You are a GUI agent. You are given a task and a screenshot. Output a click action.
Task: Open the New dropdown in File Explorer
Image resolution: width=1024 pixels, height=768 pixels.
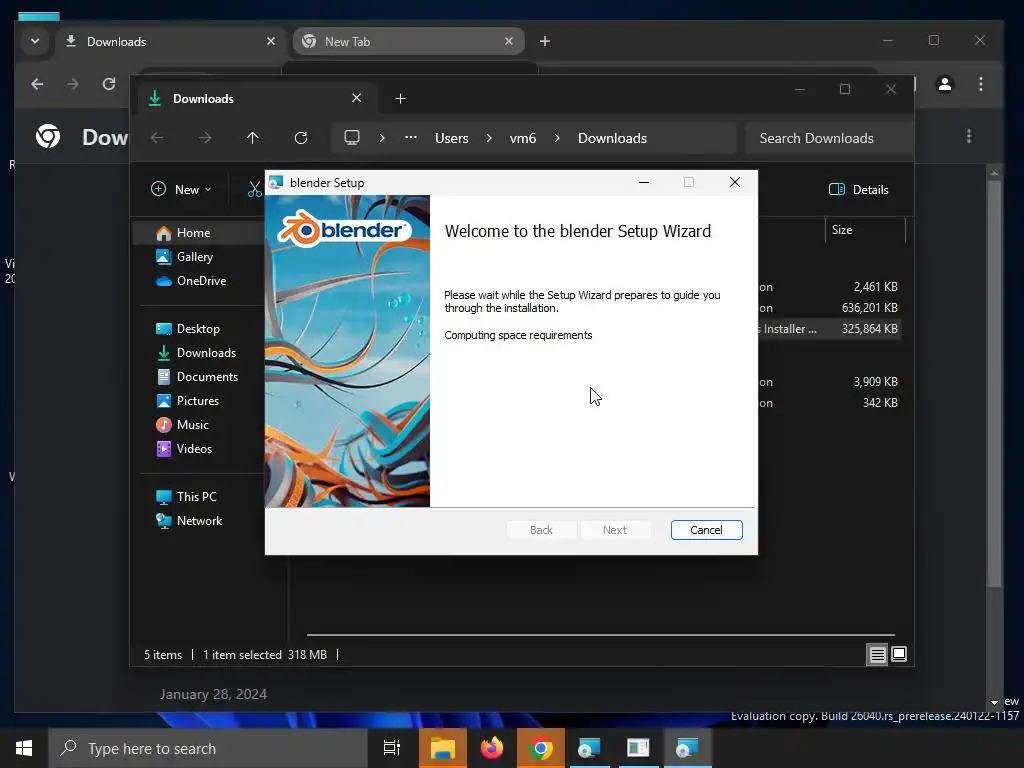(x=182, y=189)
